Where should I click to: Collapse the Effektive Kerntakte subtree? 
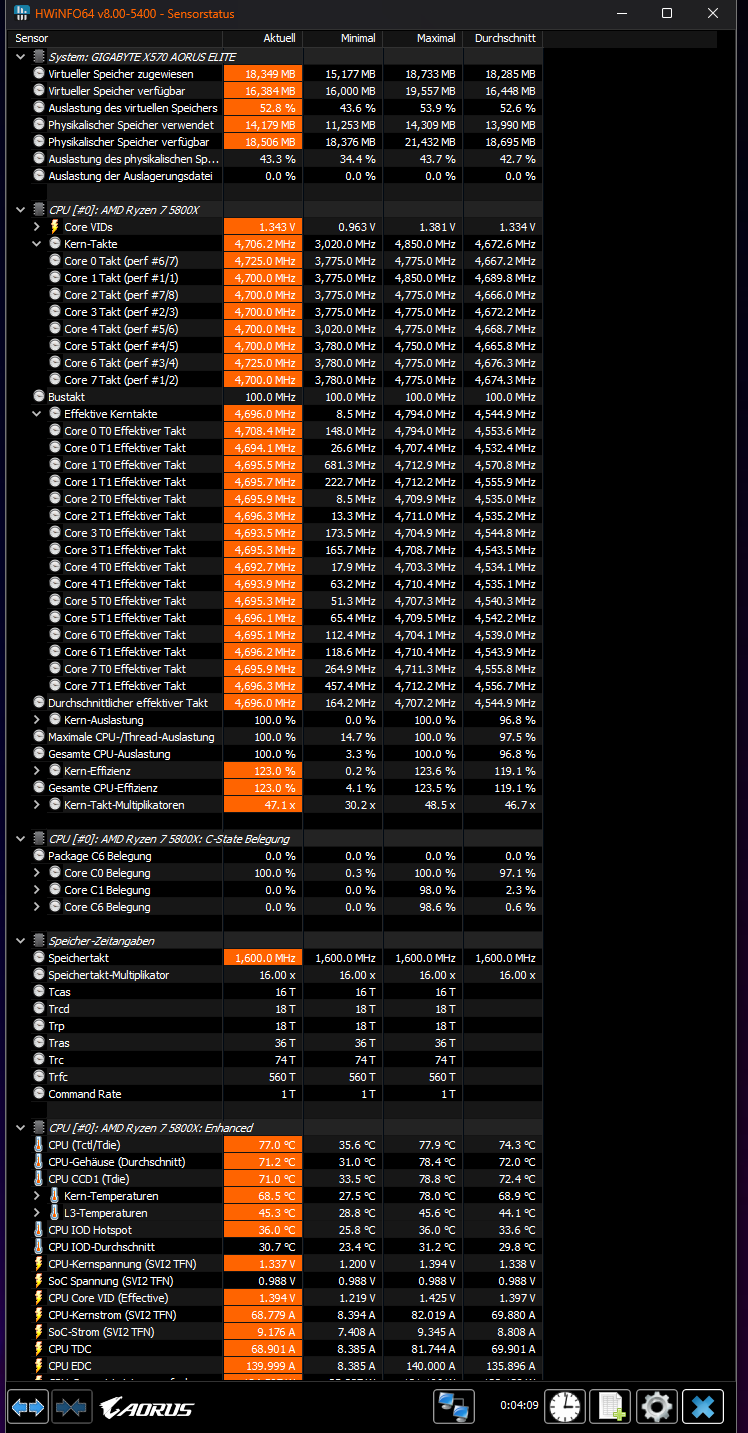(38, 414)
